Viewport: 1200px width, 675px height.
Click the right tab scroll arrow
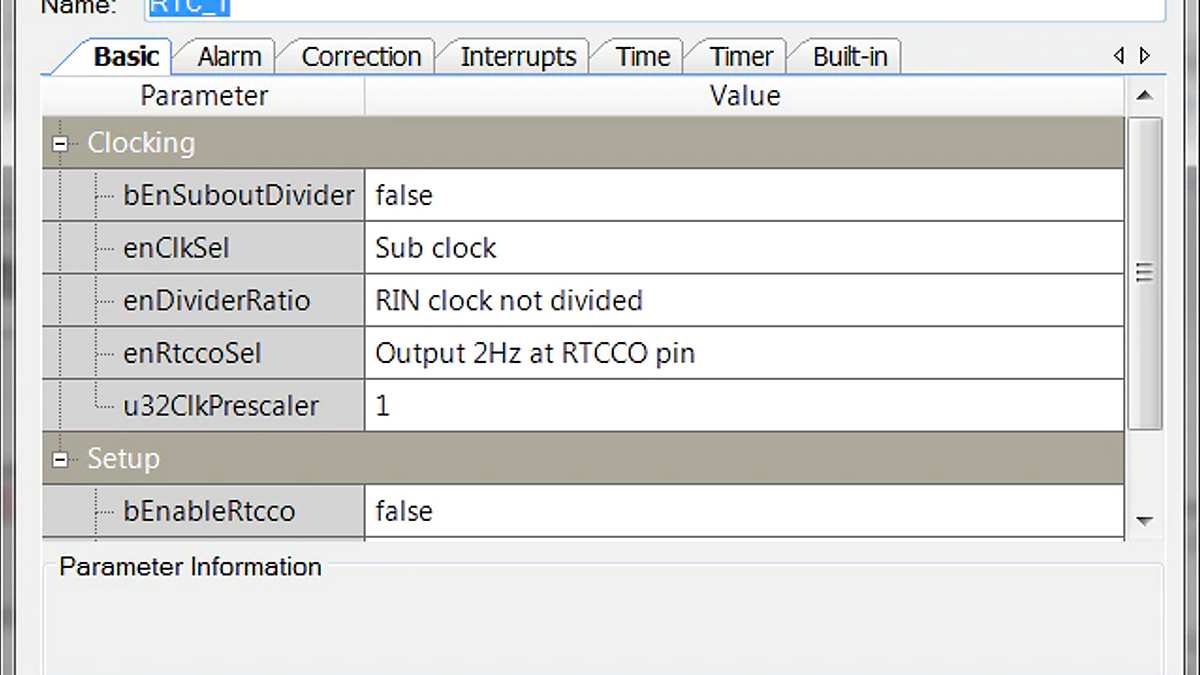[x=1144, y=56]
